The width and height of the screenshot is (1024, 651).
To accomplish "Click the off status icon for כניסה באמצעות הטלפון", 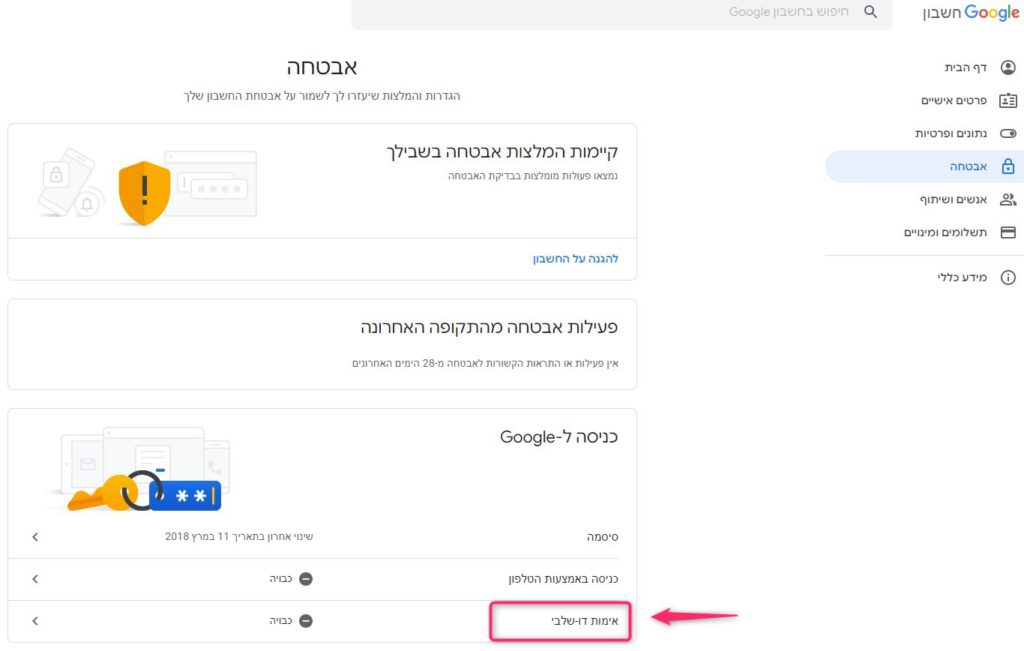I will 306,579.
